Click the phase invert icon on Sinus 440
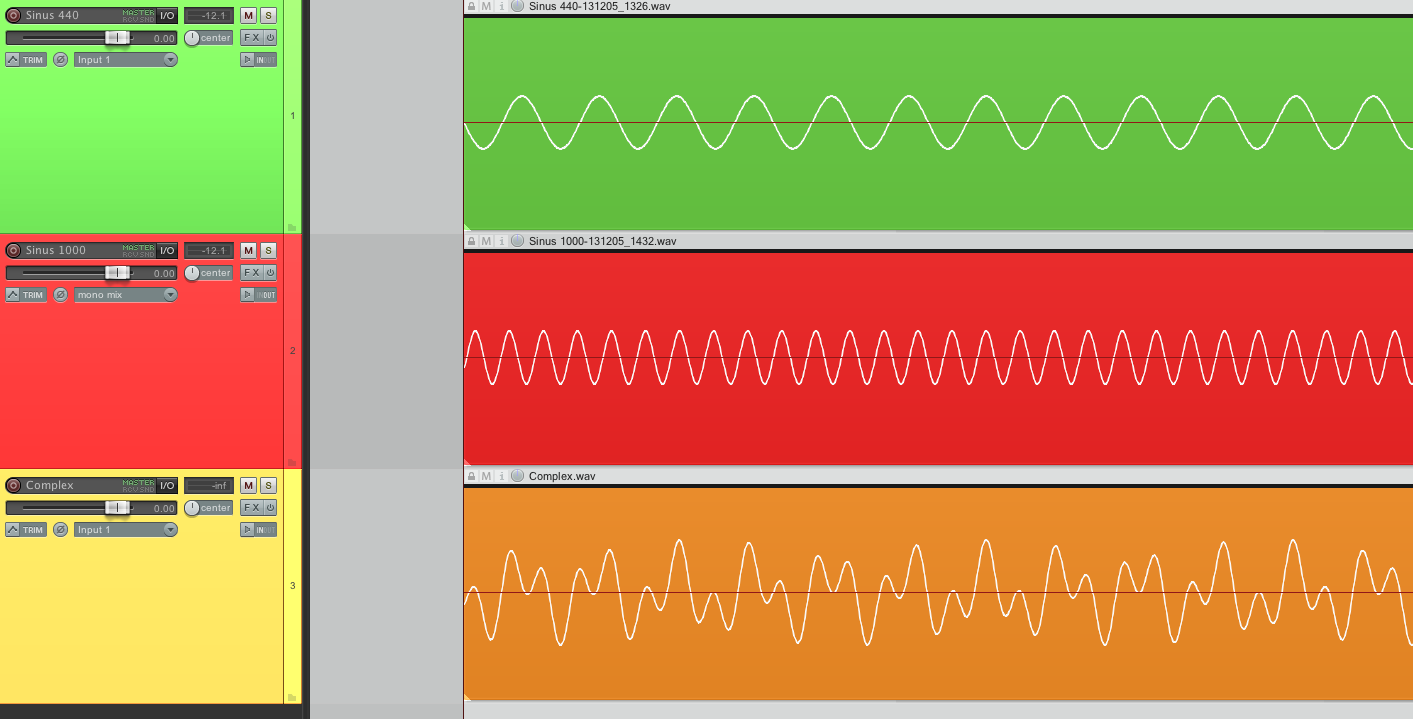 click(x=60, y=59)
